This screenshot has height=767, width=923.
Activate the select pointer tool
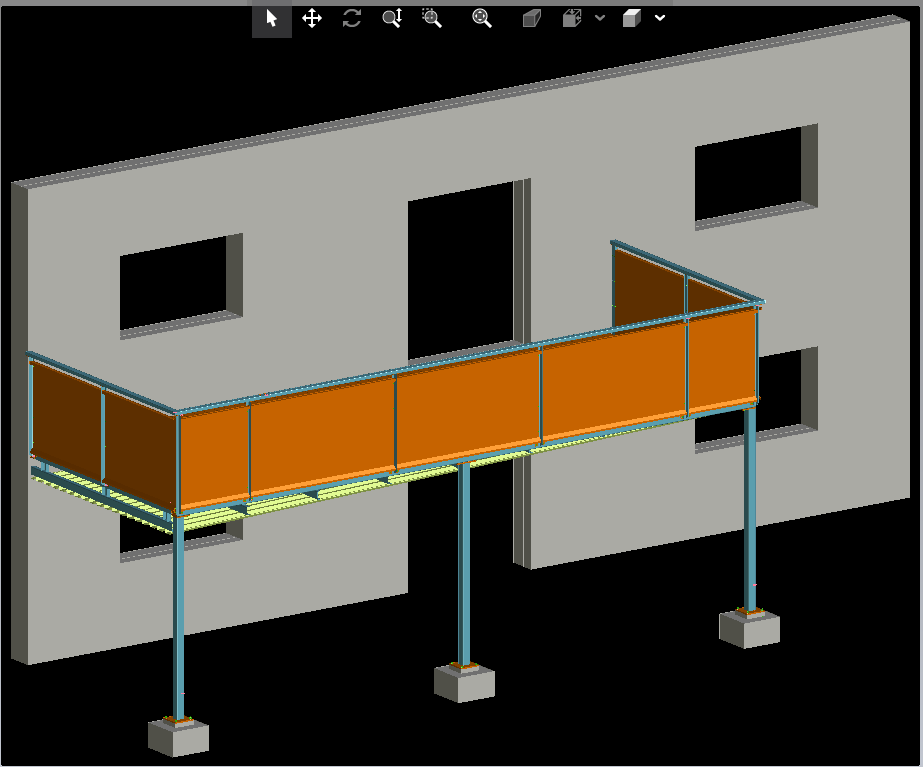pos(271,19)
